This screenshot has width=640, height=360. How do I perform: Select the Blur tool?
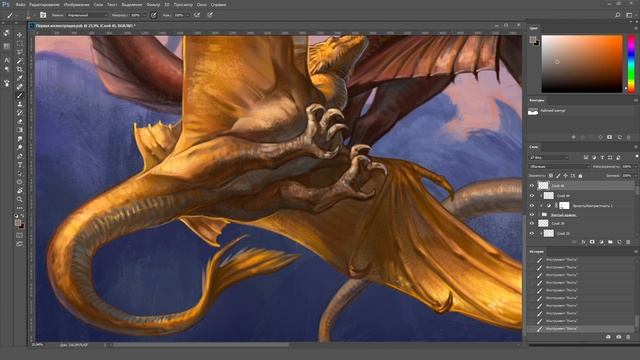coord(20,139)
